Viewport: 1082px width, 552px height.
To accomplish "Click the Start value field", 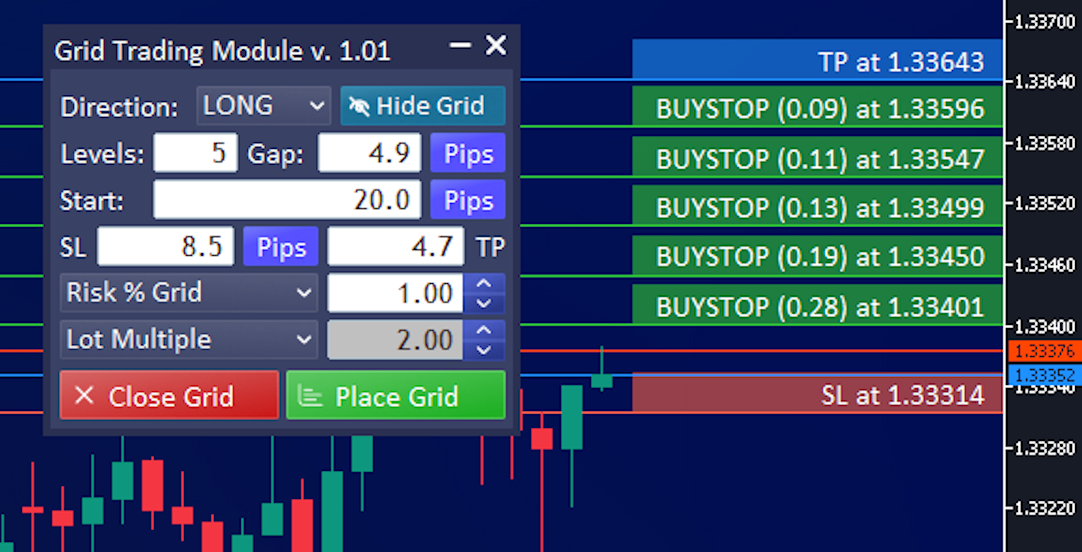I will [287, 200].
